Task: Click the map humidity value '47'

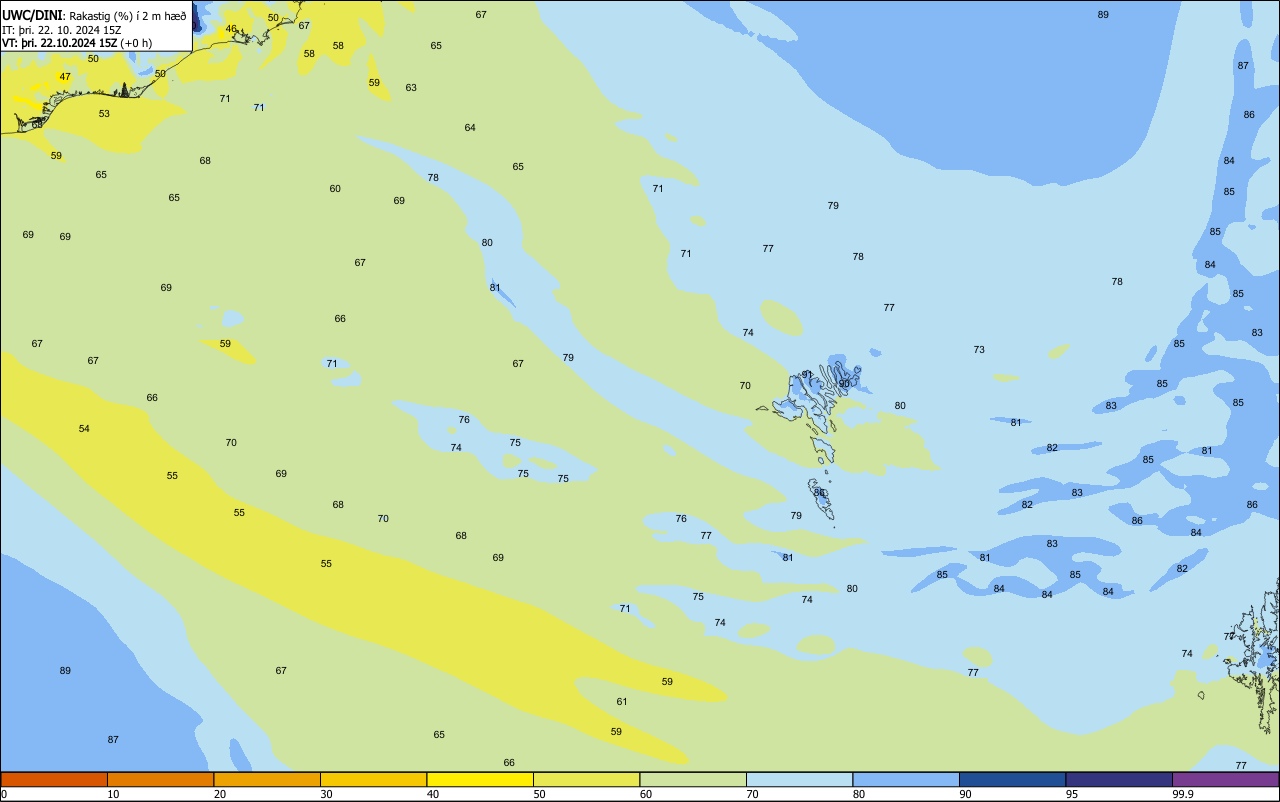Action: (65, 77)
